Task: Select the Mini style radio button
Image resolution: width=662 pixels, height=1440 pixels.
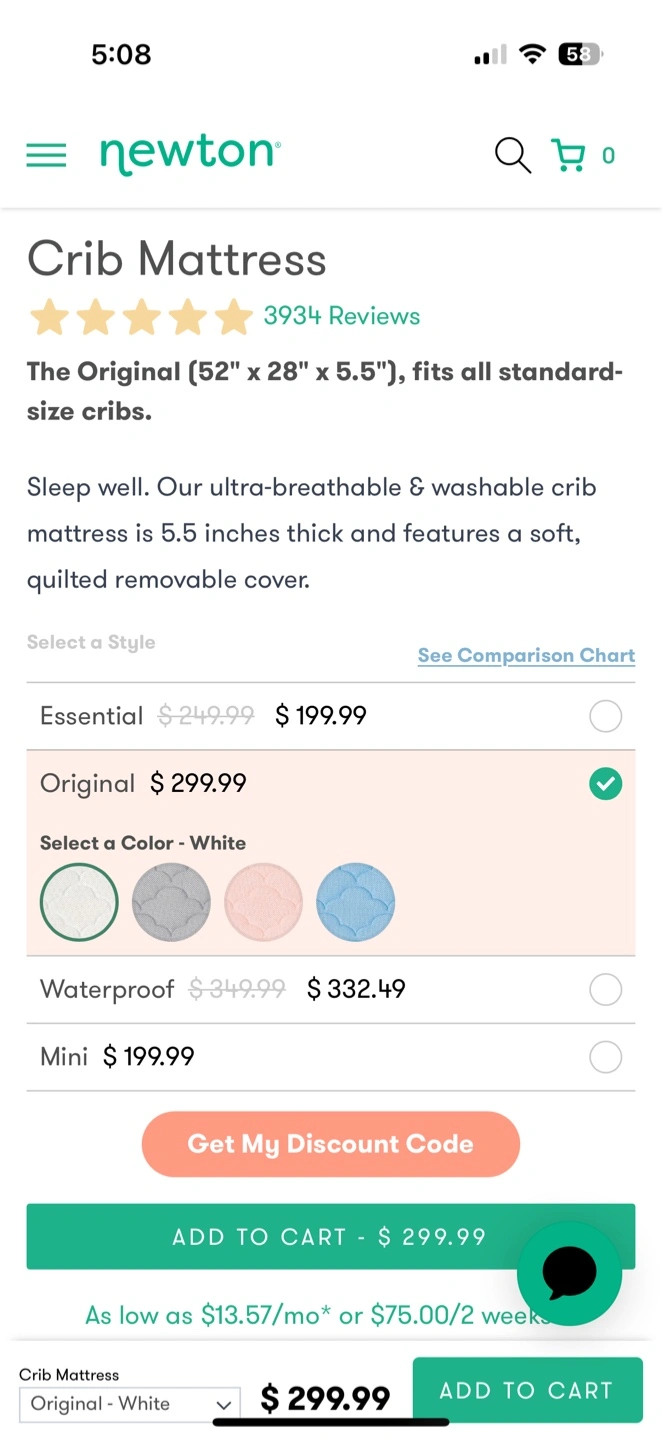Action: [x=605, y=1057]
